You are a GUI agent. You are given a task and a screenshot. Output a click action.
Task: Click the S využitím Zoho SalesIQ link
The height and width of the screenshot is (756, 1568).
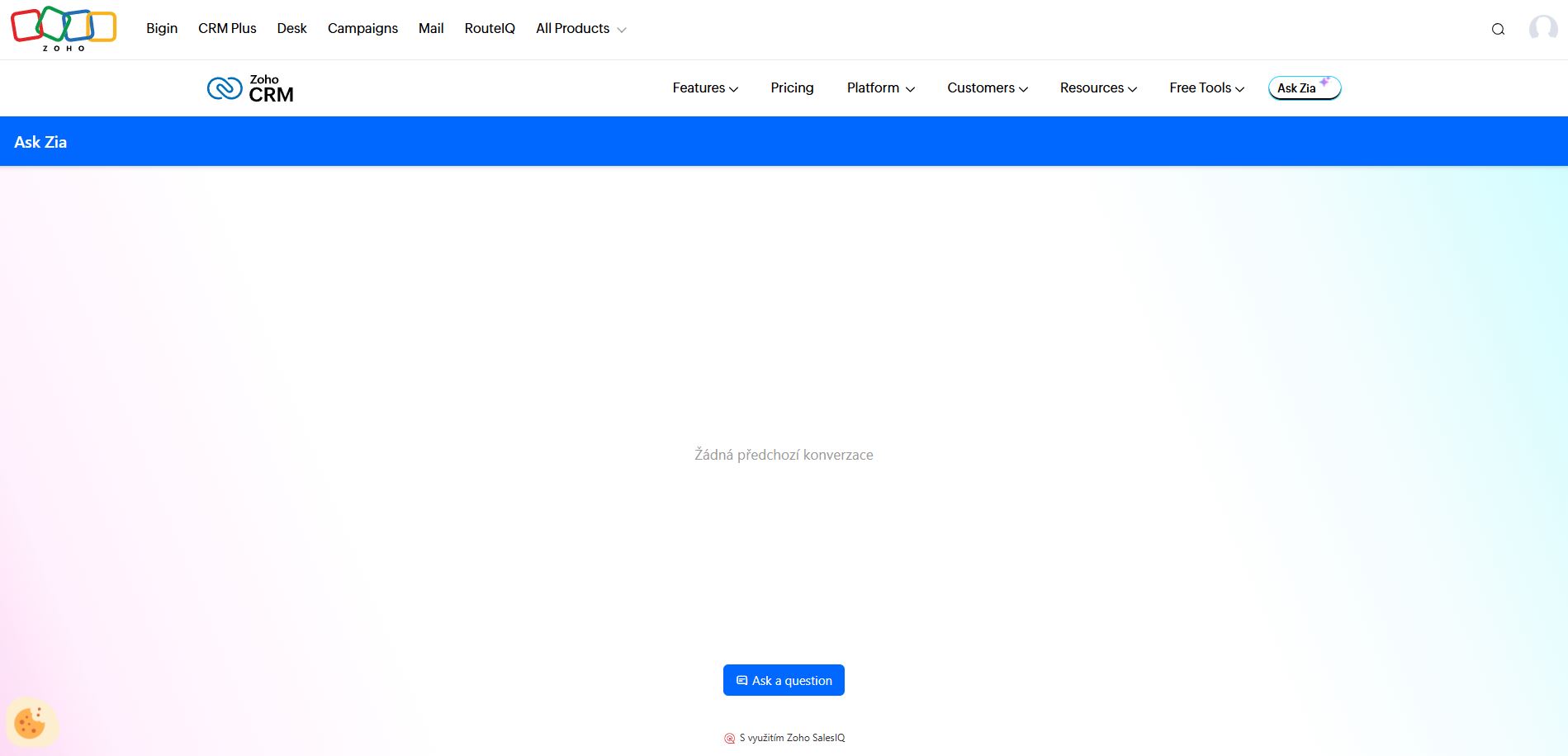tap(784, 738)
